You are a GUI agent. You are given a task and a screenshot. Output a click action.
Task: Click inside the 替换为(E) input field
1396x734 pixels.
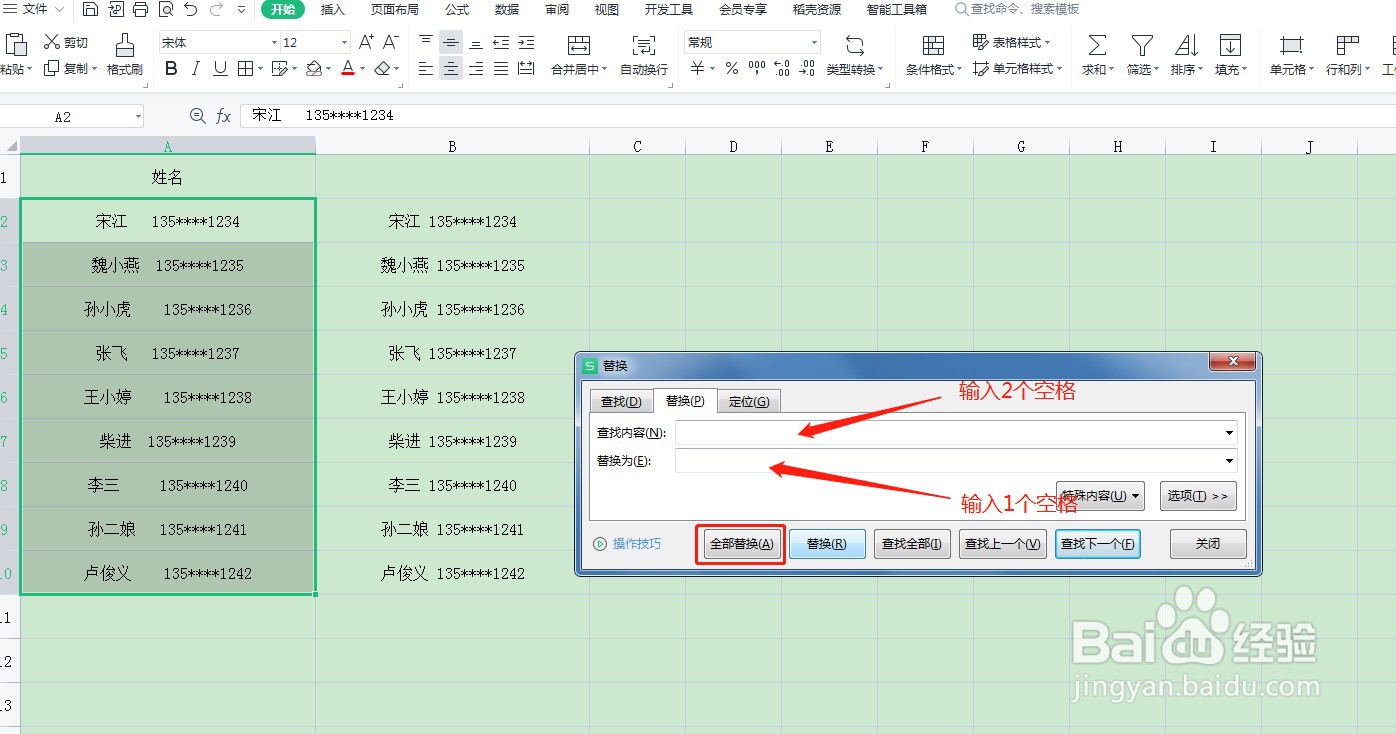tap(950, 463)
